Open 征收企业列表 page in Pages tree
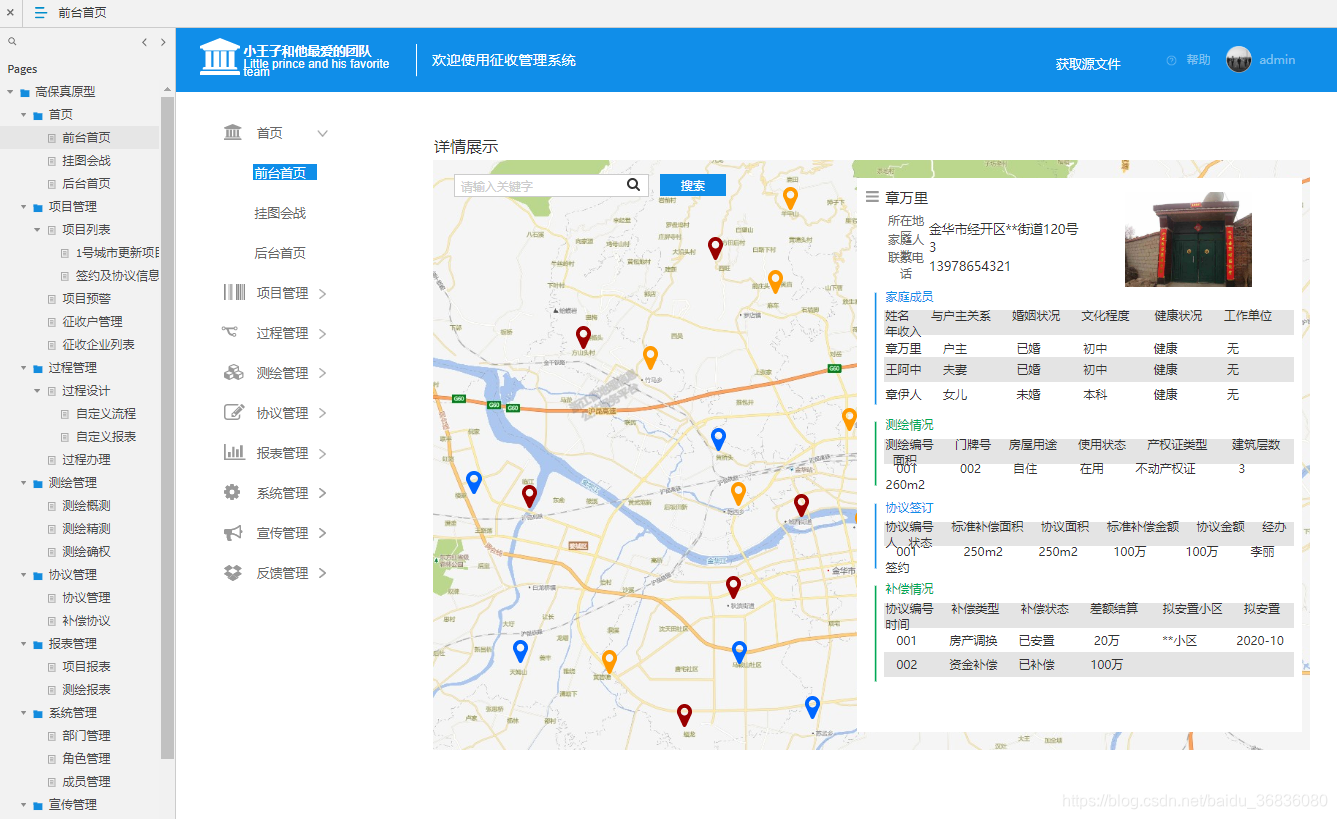The image size is (1337, 819). point(98,345)
